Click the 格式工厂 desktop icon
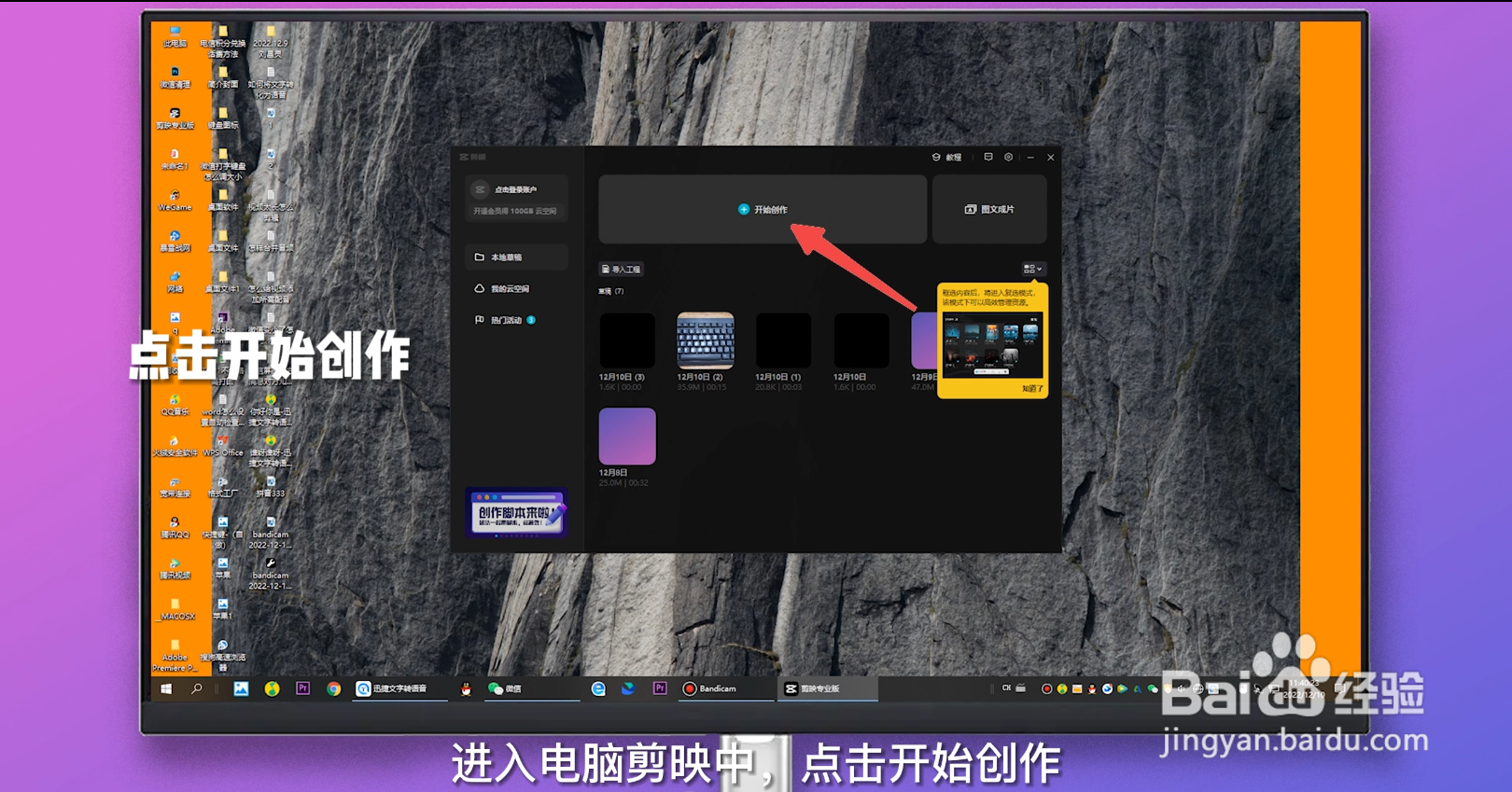Screen dimensions: 1512x792 click(223, 487)
